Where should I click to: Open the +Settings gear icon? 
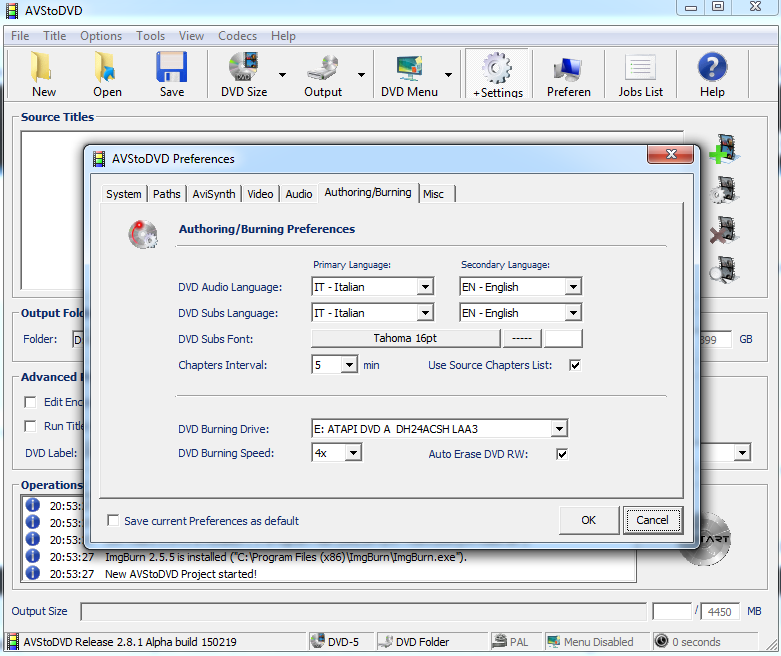(497, 68)
